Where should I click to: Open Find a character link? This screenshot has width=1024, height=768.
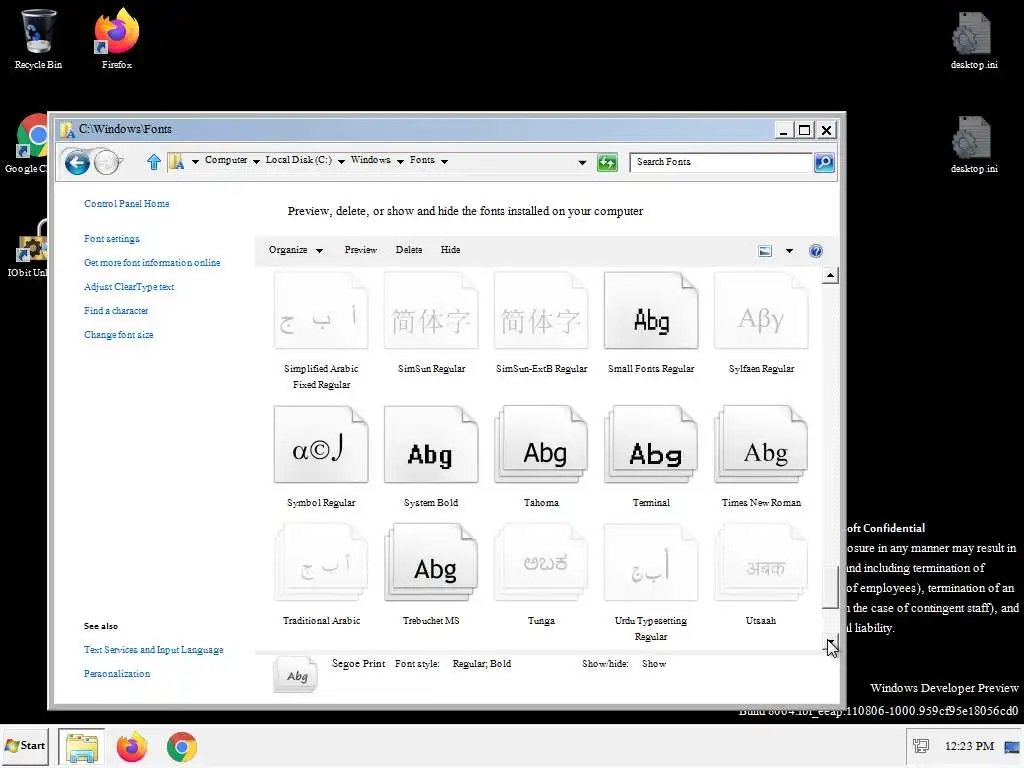click(x=116, y=311)
